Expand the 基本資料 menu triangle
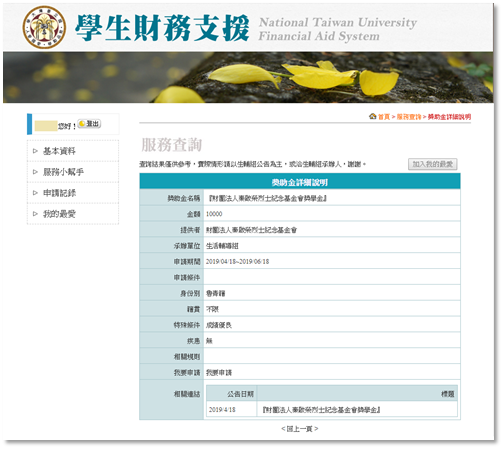This screenshot has height=449, width=503. (35, 151)
